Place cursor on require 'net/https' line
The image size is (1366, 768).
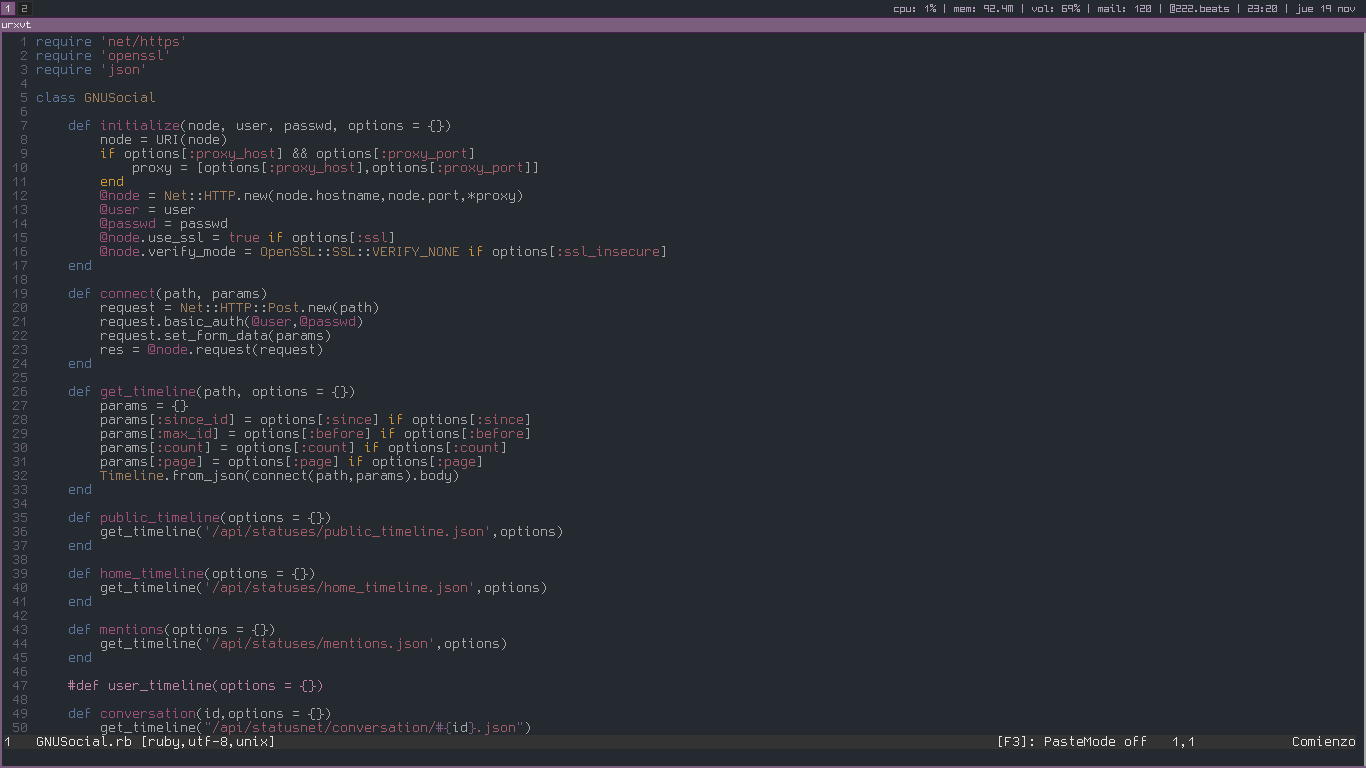pyautogui.click(x=111, y=41)
